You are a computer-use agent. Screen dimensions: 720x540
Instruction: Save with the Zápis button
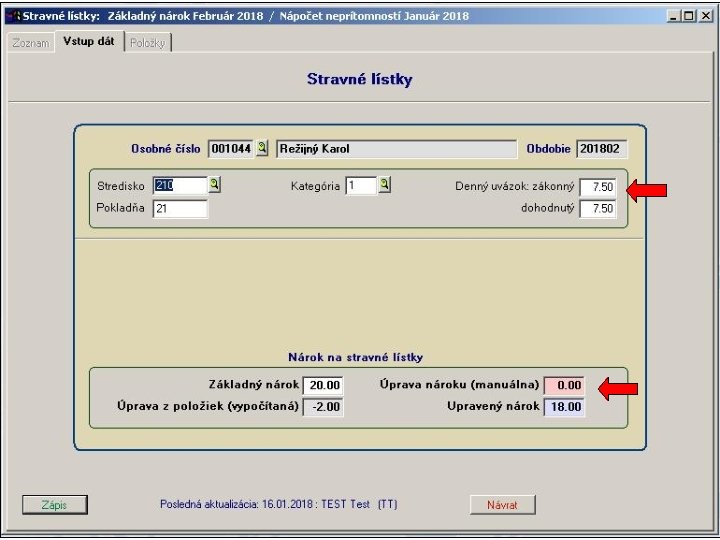(55, 505)
